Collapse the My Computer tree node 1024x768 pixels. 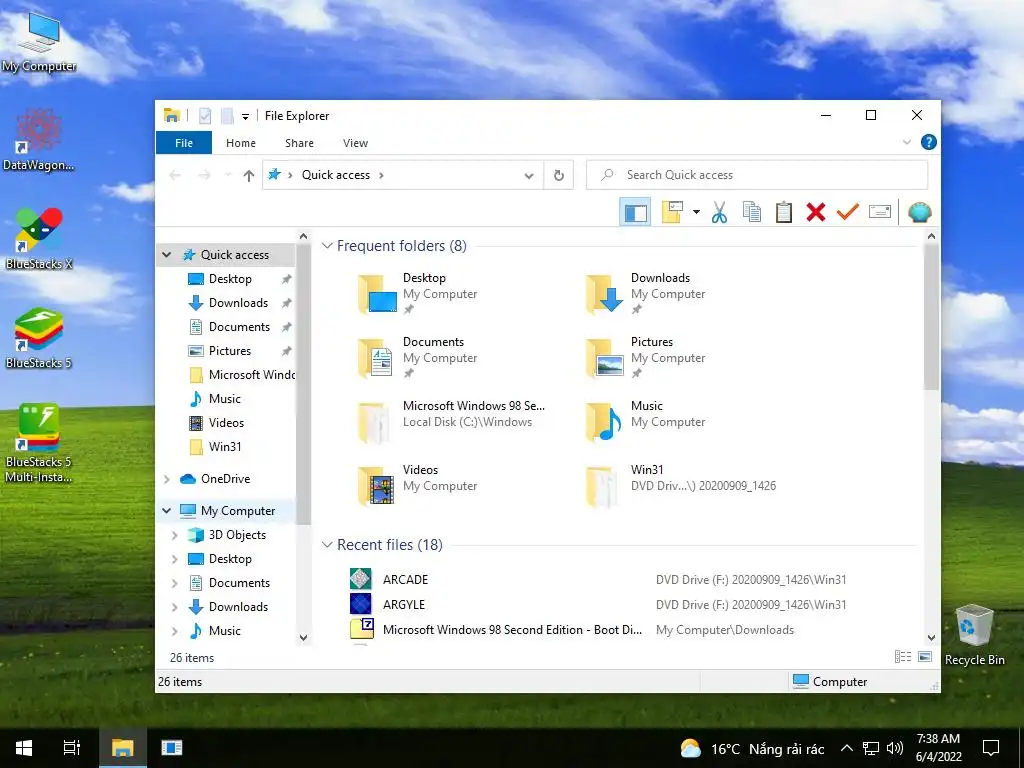coord(167,511)
